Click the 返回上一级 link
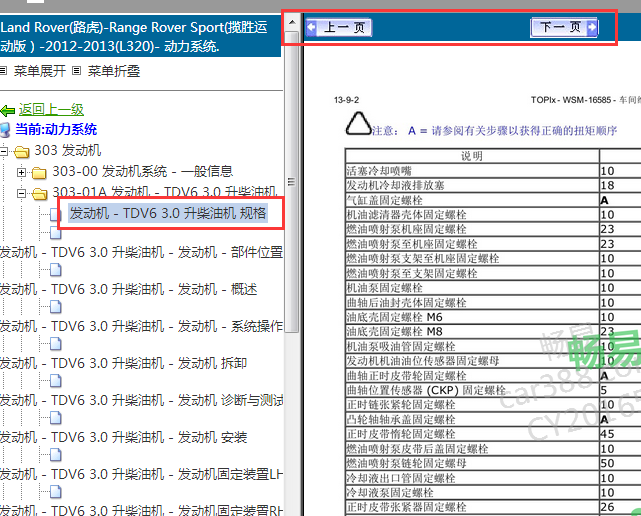 pyautogui.click(x=51, y=110)
